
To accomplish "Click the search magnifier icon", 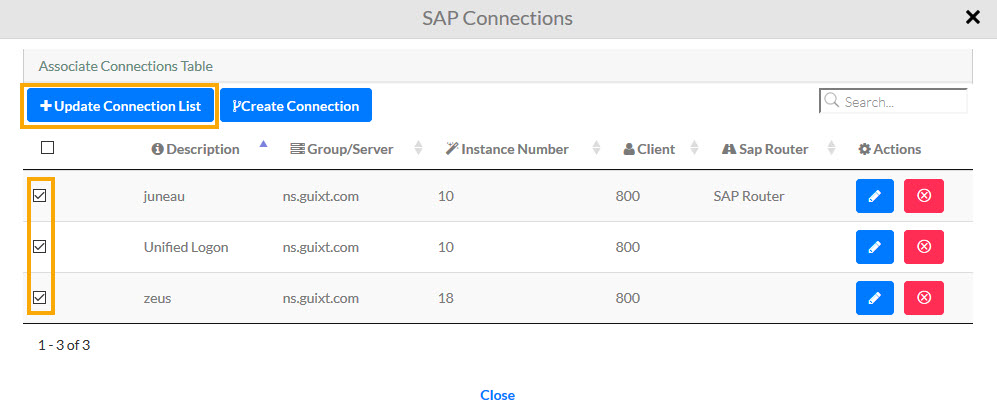I will tap(831, 101).
